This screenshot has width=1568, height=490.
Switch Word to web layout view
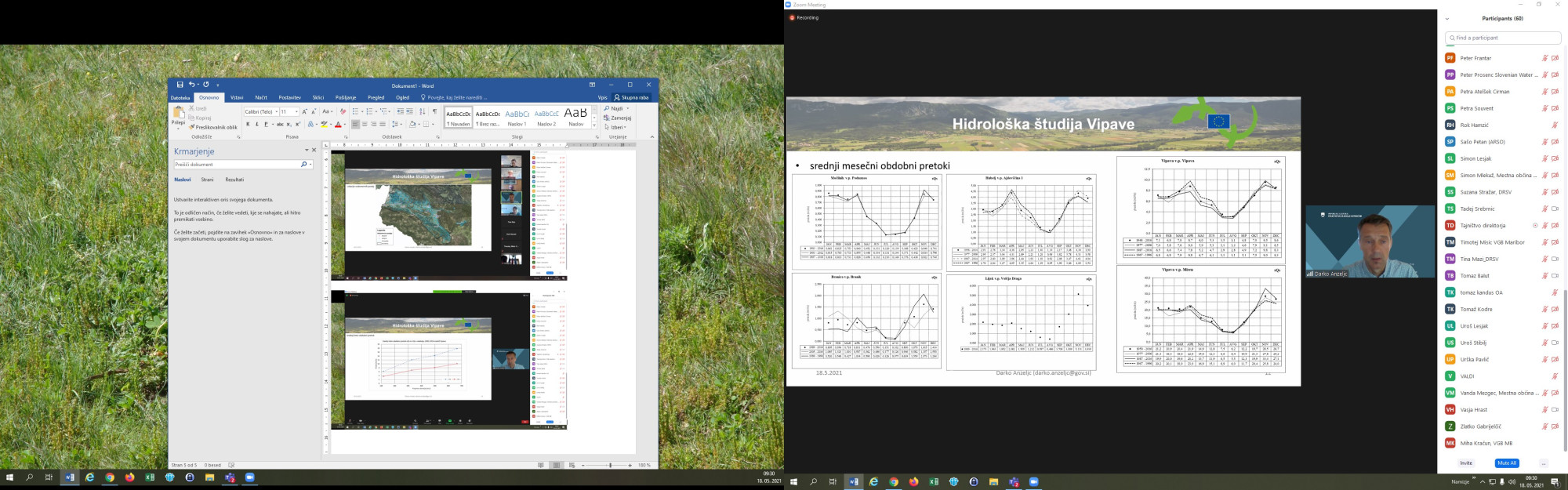point(572,465)
